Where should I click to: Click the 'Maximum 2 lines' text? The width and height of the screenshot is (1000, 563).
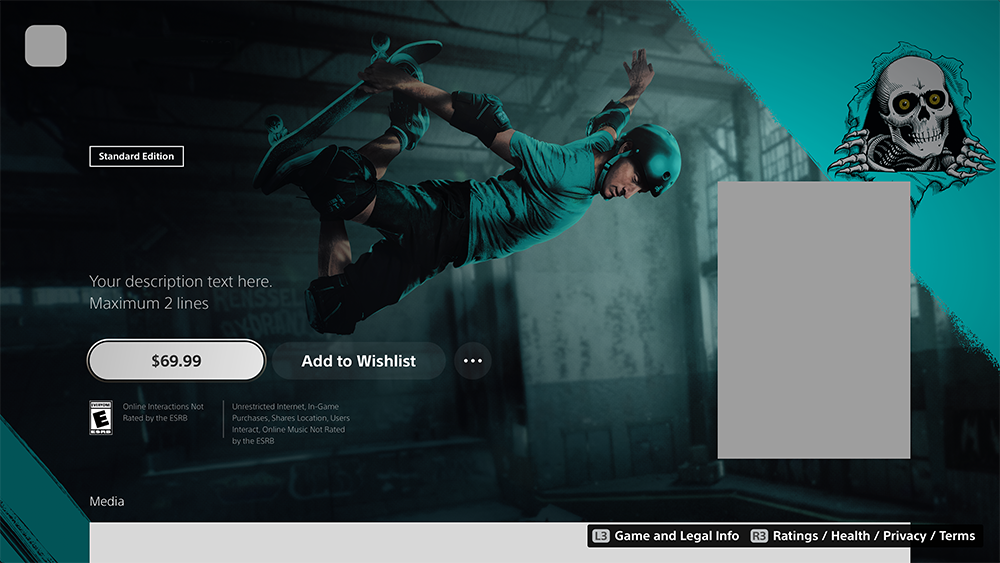[x=149, y=303]
